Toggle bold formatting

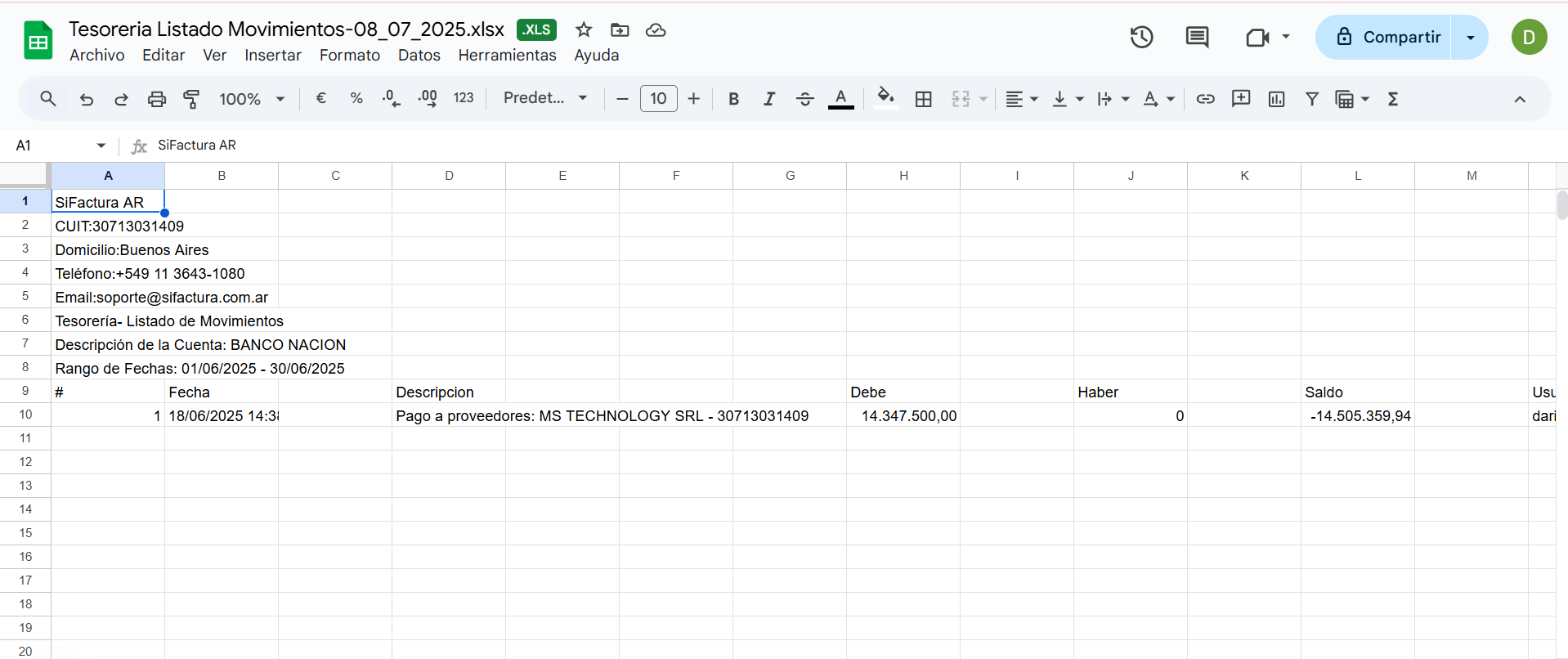point(734,99)
